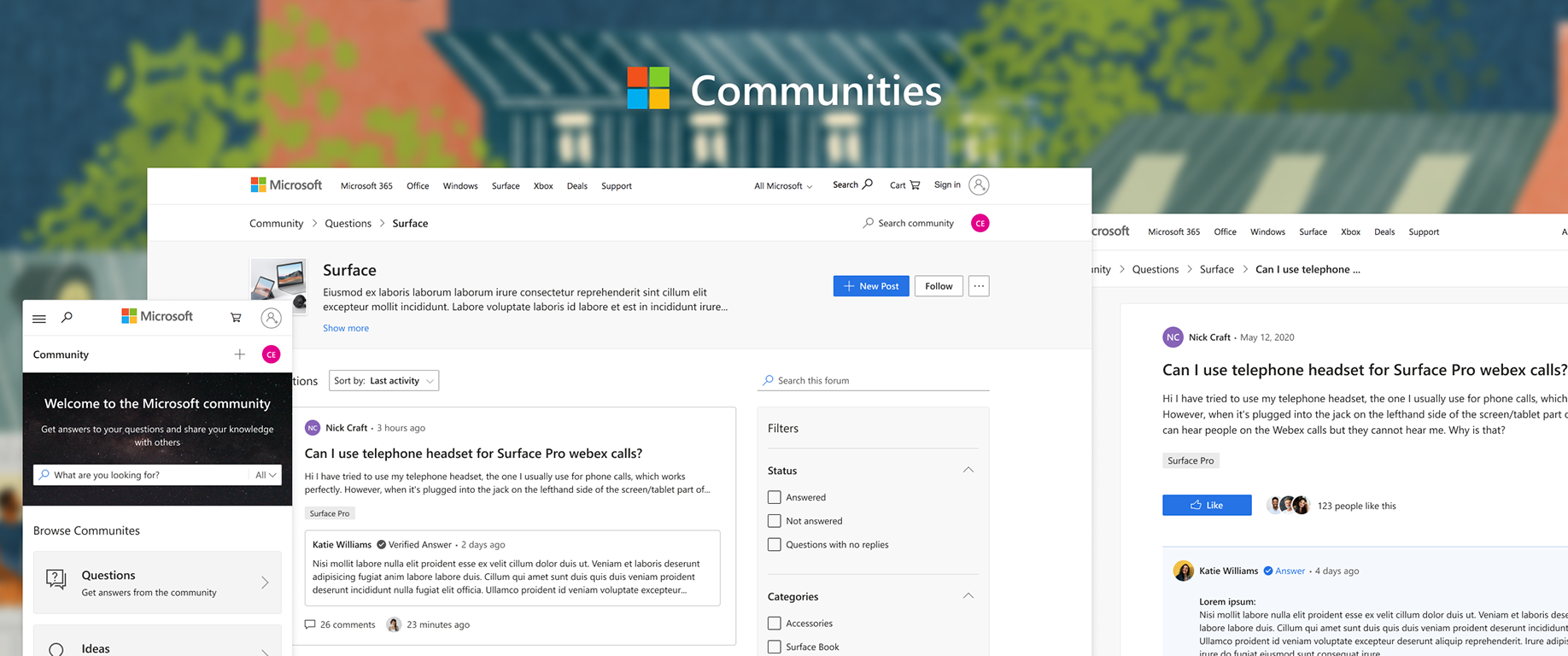Image resolution: width=1568 pixels, height=656 pixels.
Task: Collapse the Status filter section
Action: click(968, 470)
